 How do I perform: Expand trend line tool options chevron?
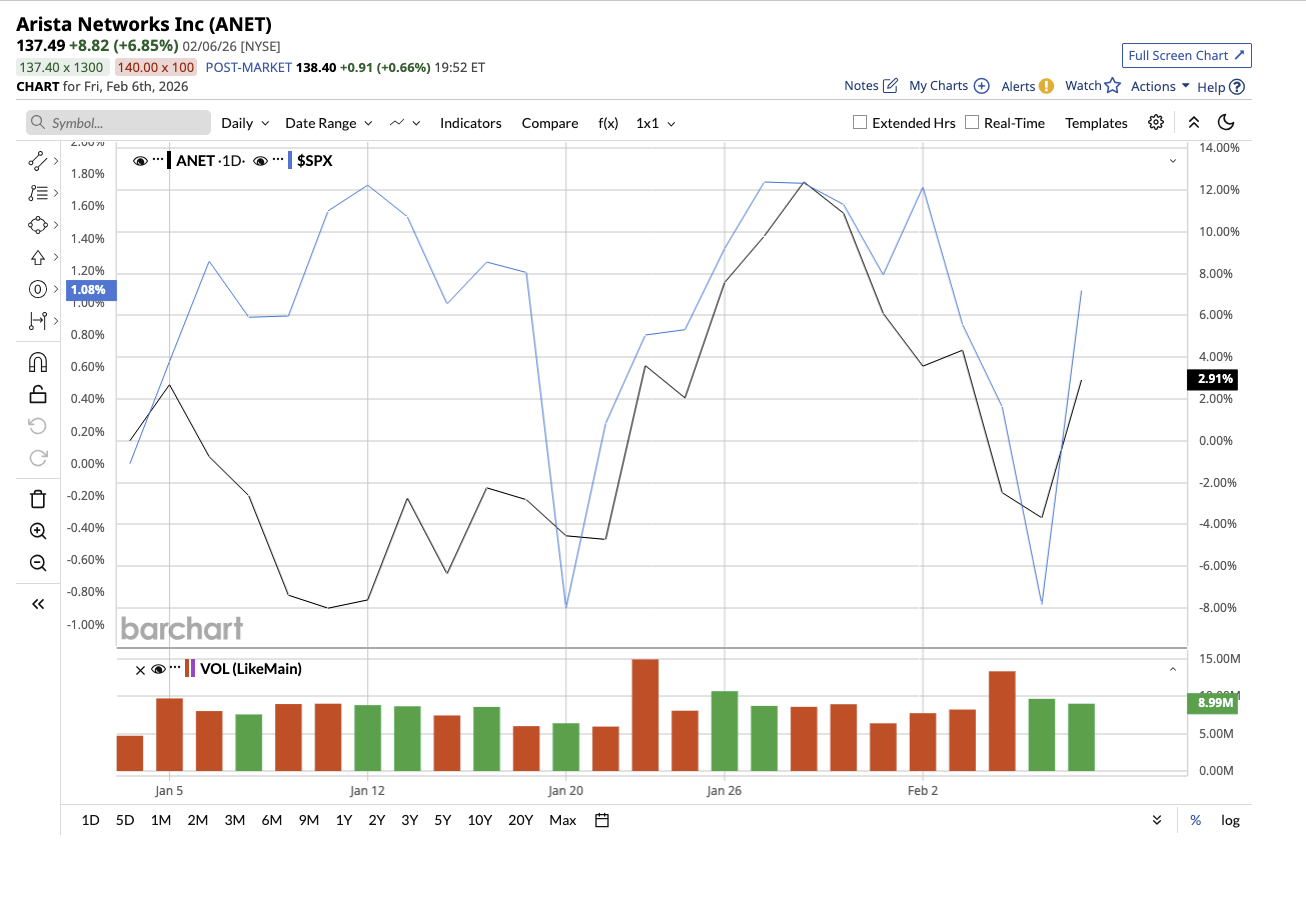(56, 160)
